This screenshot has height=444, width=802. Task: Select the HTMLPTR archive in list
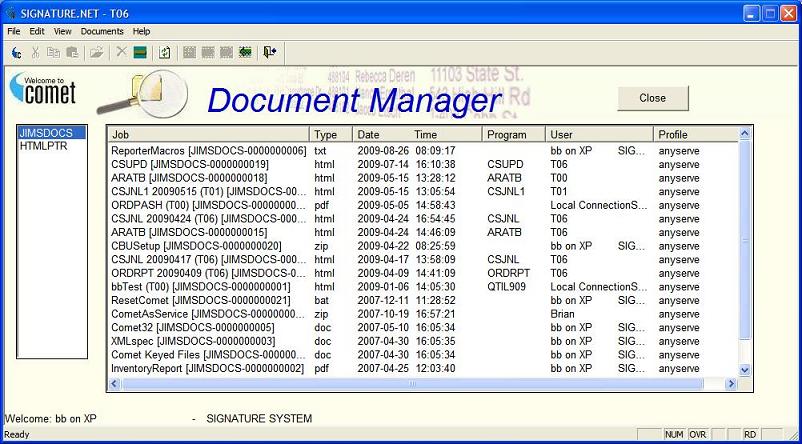[x=52, y=146]
